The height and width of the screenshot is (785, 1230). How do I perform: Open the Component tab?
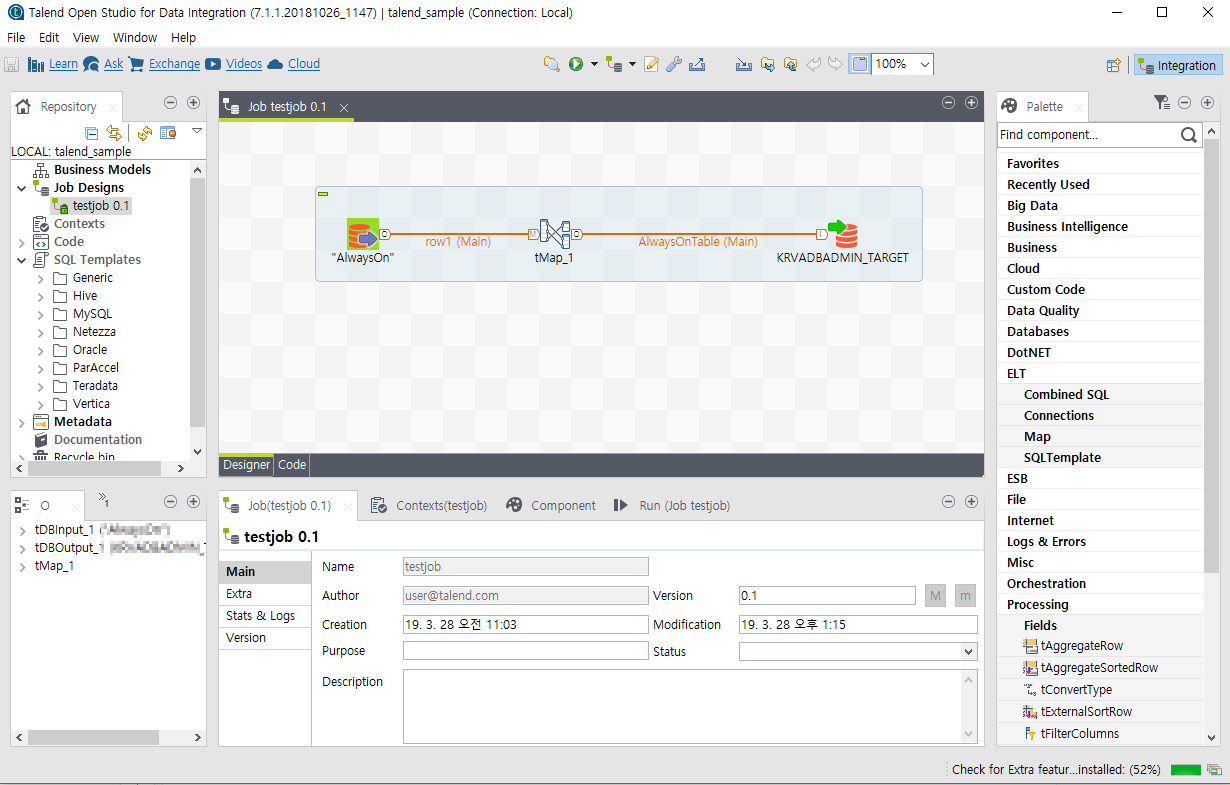click(x=551, y=506)
